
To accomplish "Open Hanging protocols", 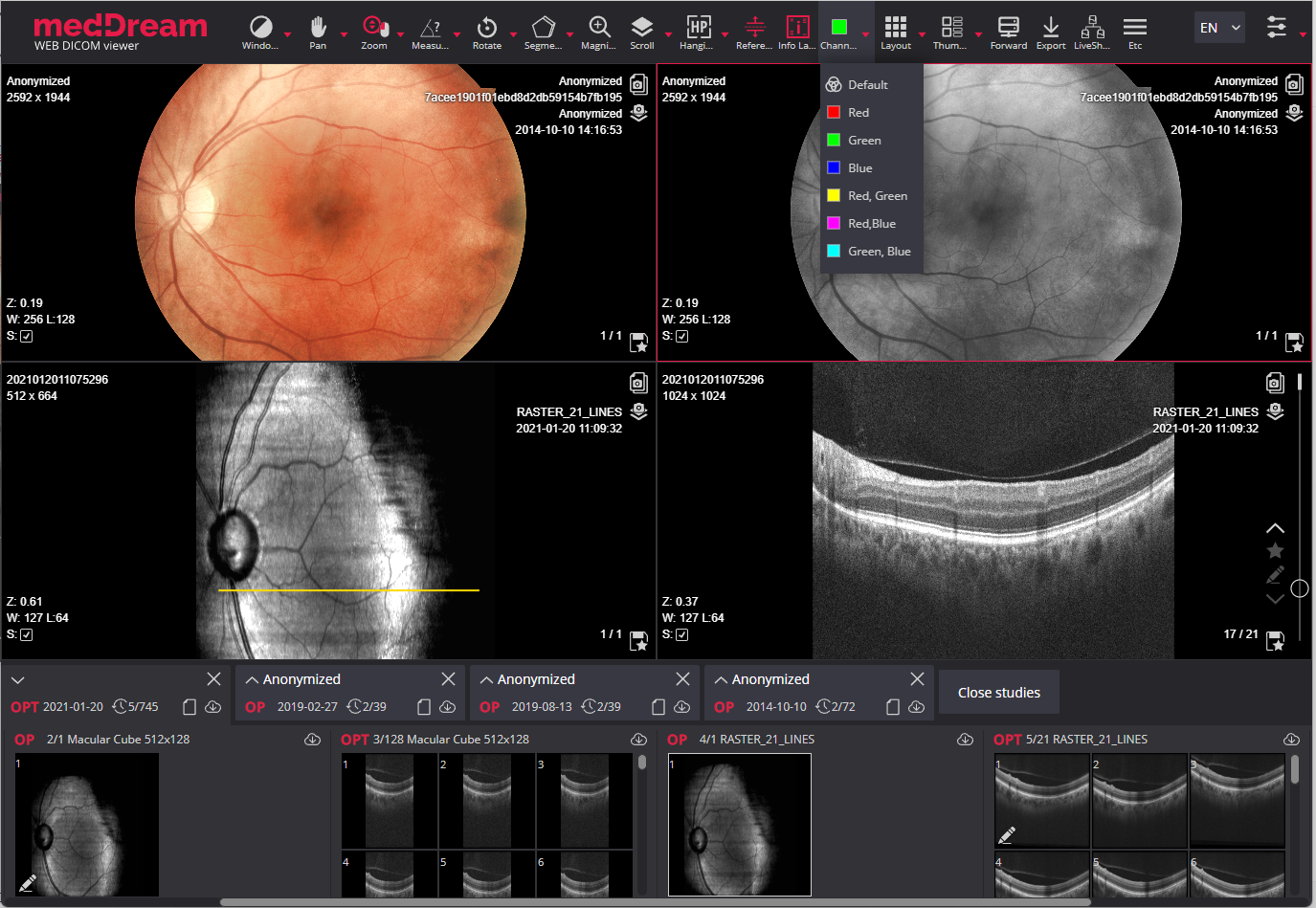I will pos(698,32).
